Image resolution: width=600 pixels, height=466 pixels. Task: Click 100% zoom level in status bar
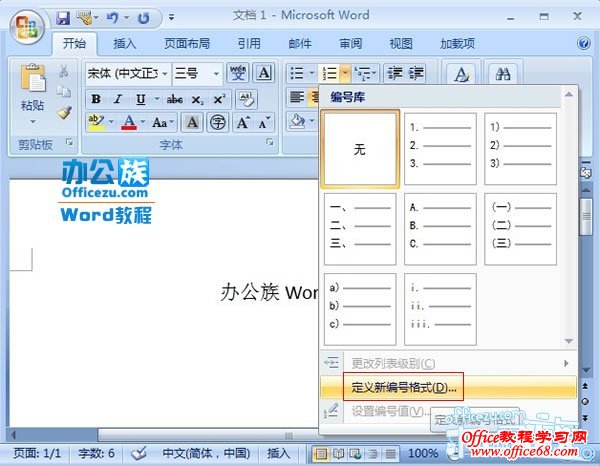click(423, 454)
